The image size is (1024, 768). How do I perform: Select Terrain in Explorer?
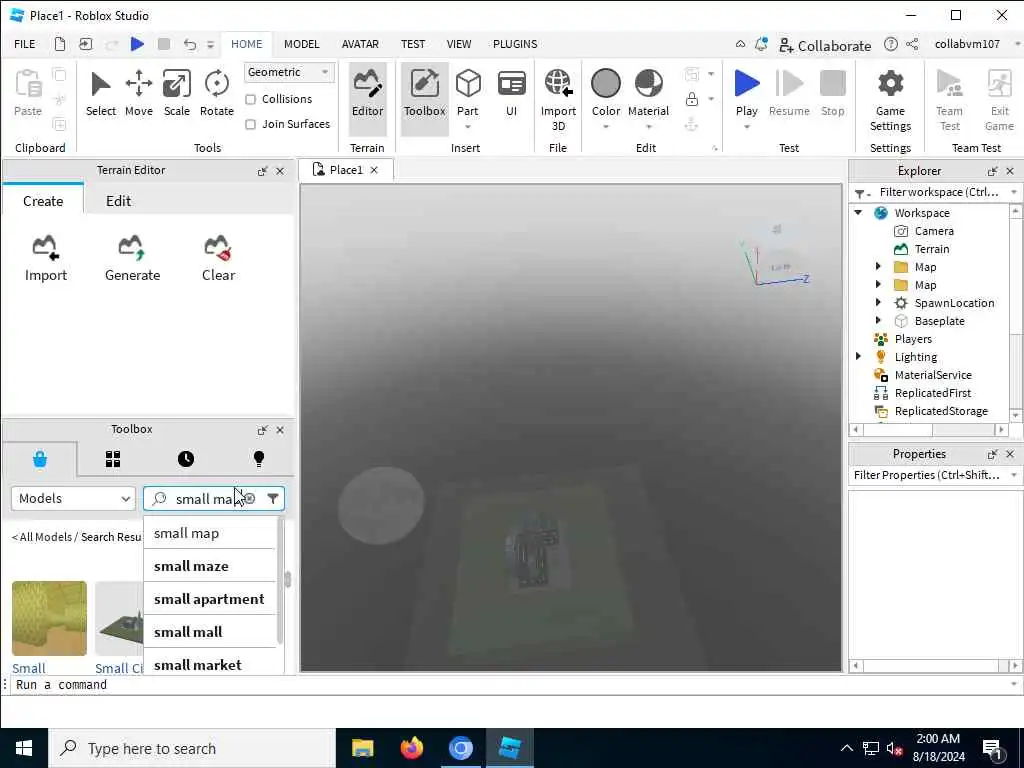click(x=932, y=249)
